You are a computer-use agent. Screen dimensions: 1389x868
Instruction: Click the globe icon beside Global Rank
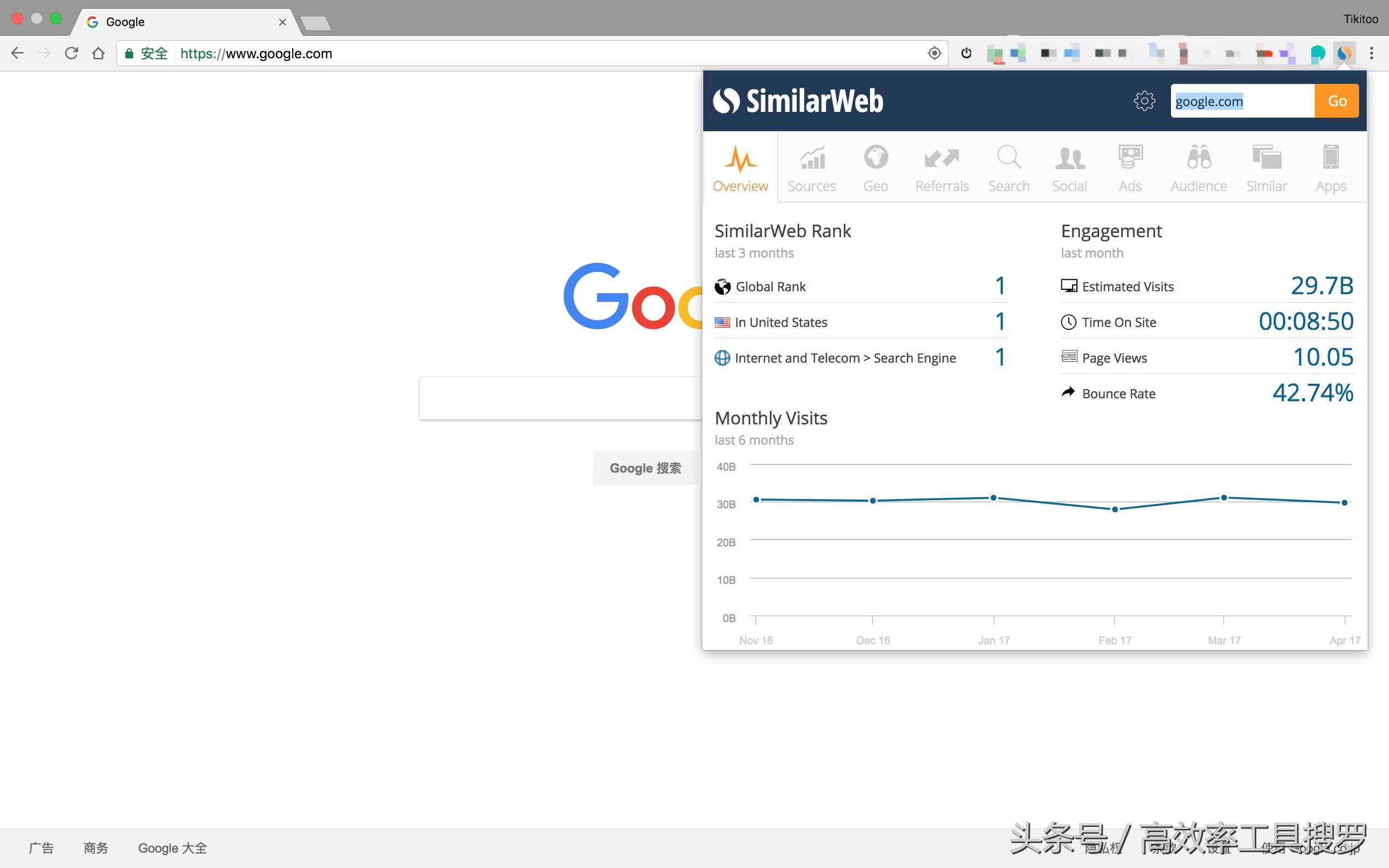[722, 287]
